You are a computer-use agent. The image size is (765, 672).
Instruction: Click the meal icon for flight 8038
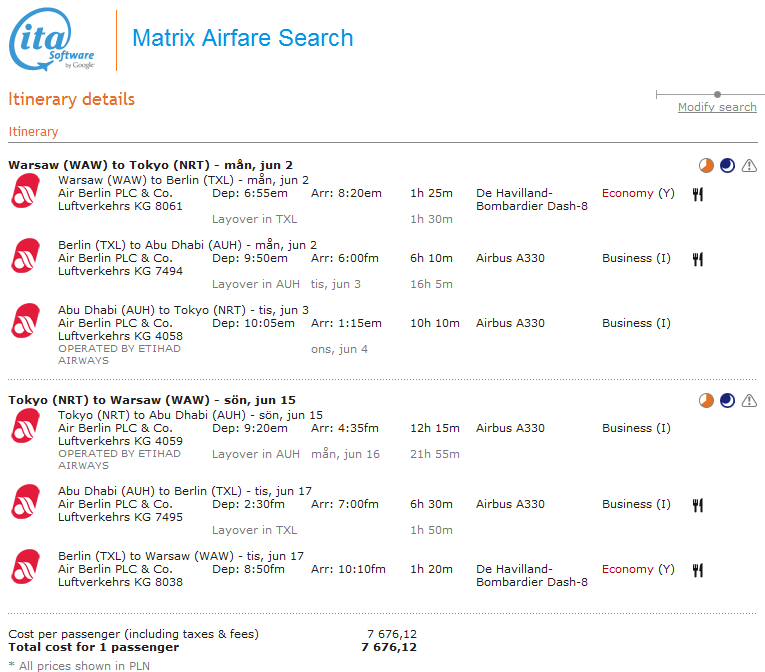coord(698,570)
